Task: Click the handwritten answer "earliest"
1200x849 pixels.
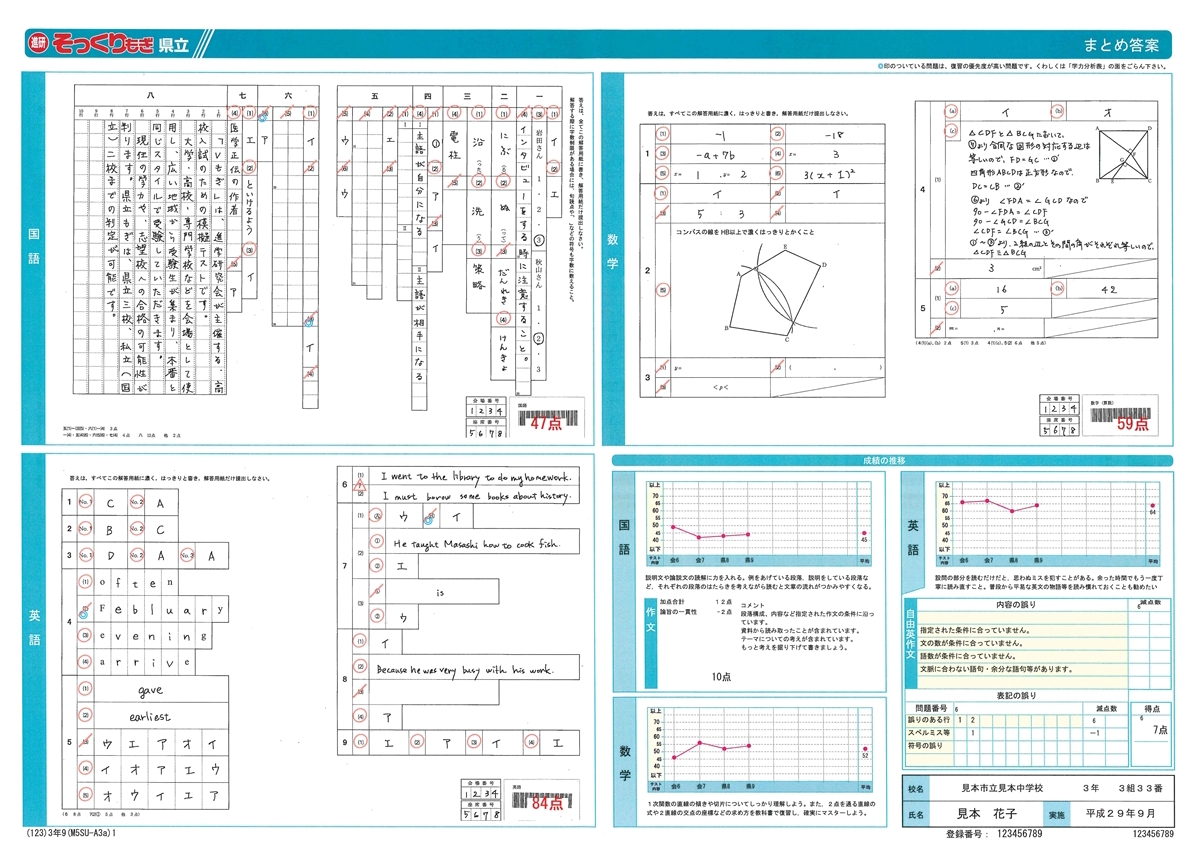Action: click(151, 717)
